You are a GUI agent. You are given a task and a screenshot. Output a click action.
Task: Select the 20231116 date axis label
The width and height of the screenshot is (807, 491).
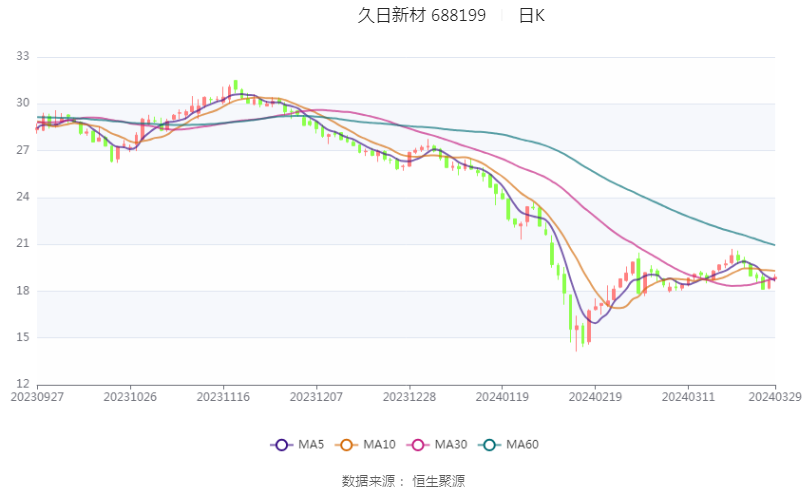(x=223, y=397)
